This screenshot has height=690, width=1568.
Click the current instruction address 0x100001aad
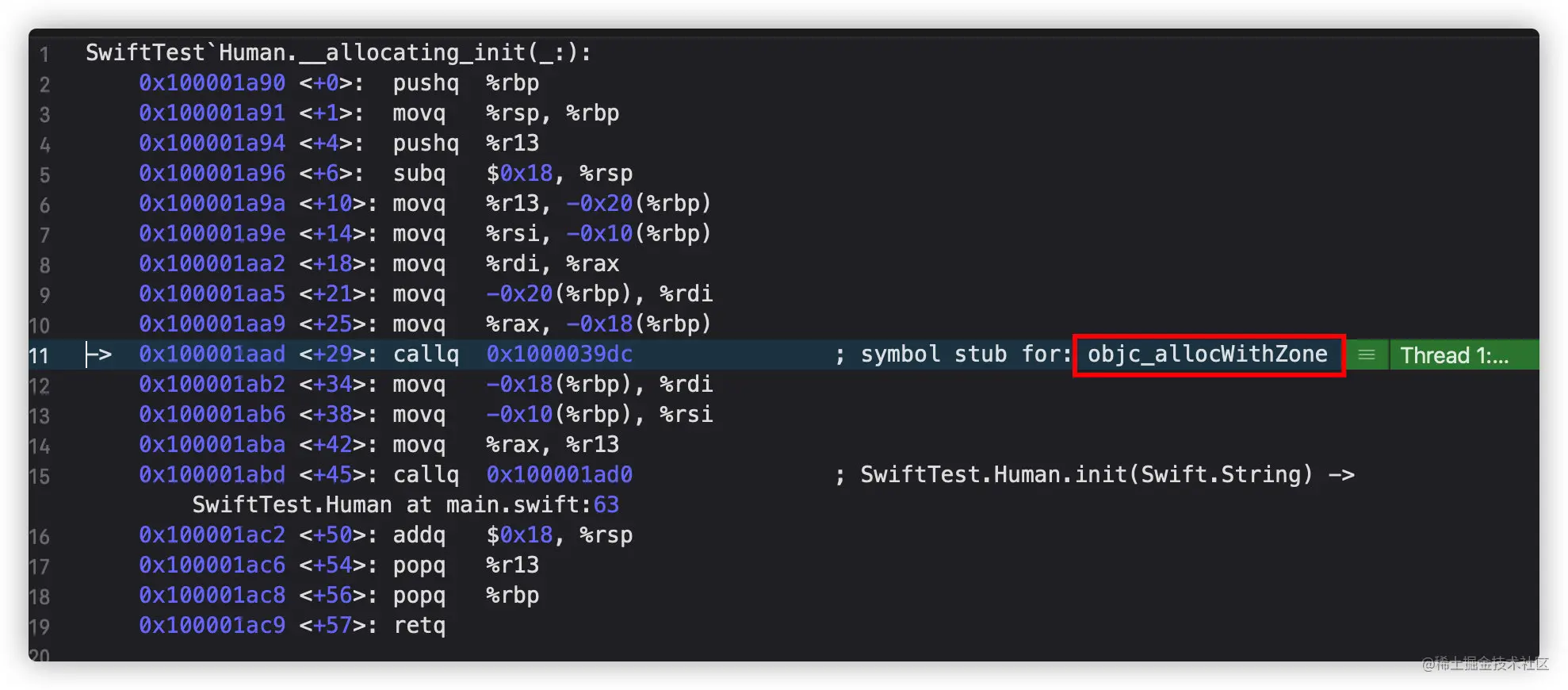point(212,355)
